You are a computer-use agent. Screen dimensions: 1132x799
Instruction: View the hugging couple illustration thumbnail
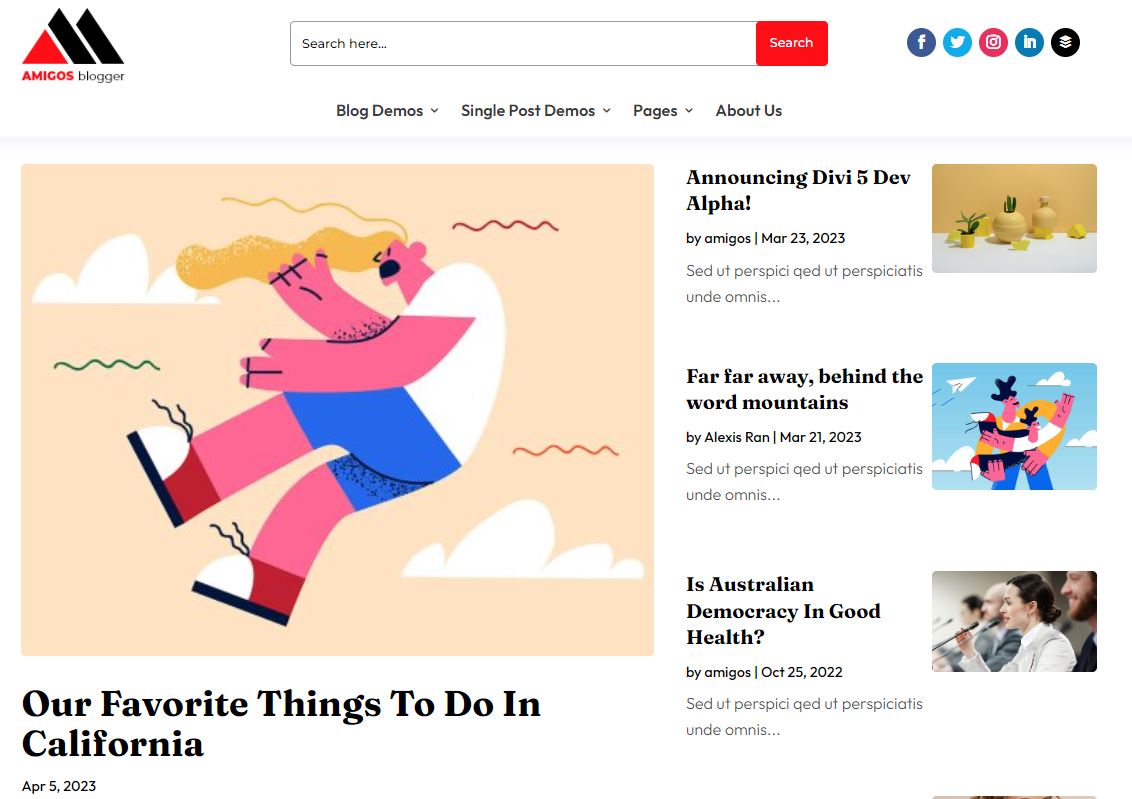tap(1014, 427)
